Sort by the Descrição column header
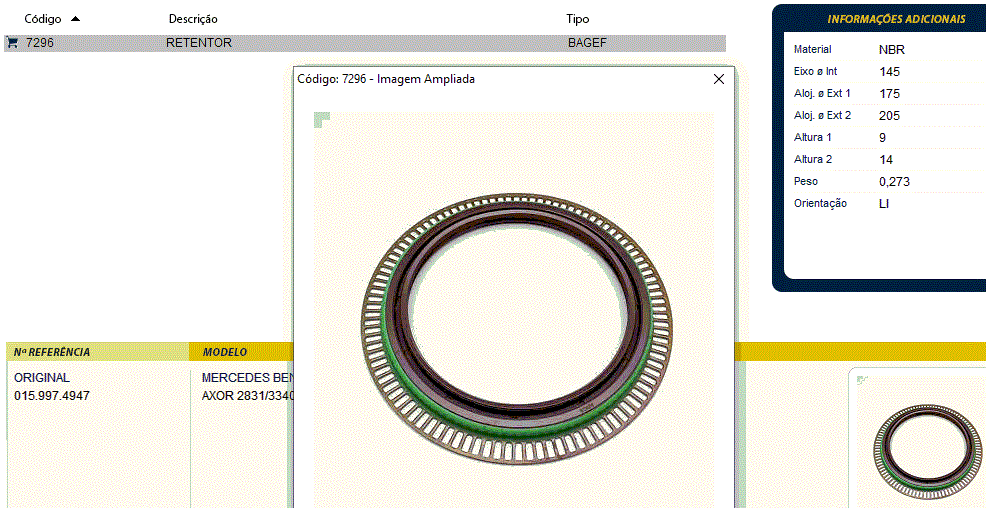Image resolution: width=986 pixels, height=508 pixels. pyautogui.click(x=193, y=19)
